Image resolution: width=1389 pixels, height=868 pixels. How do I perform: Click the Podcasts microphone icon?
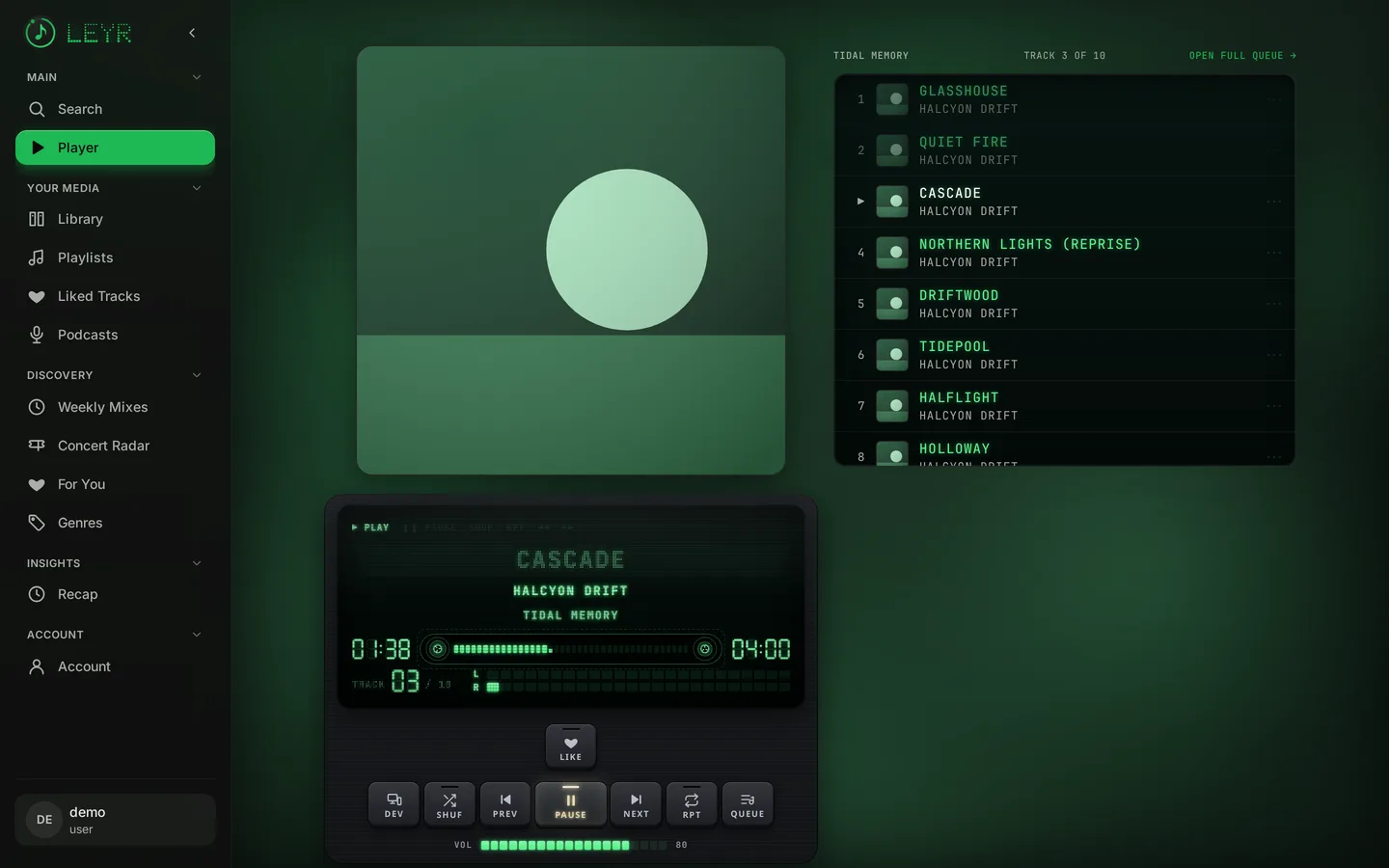37,335
